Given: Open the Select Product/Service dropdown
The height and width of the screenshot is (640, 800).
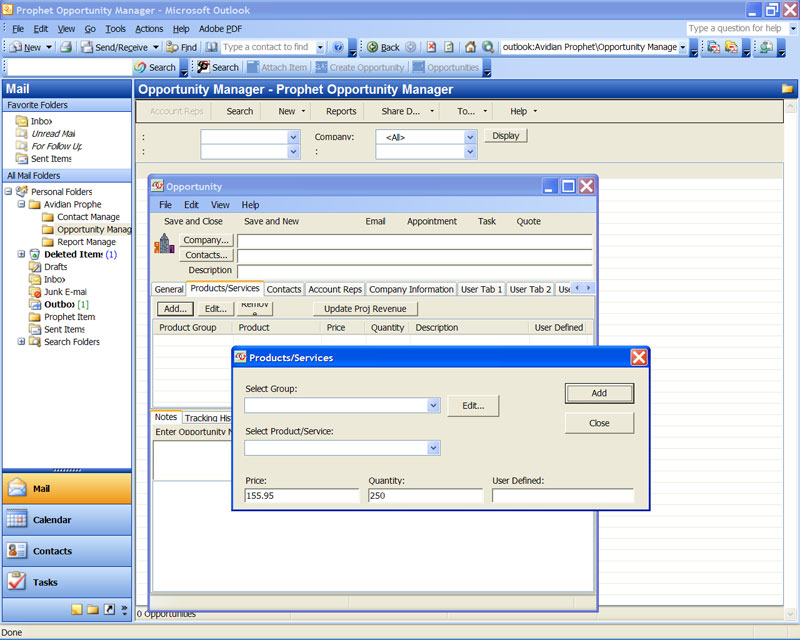Looking at the screenshot, I should pos(433,448).
